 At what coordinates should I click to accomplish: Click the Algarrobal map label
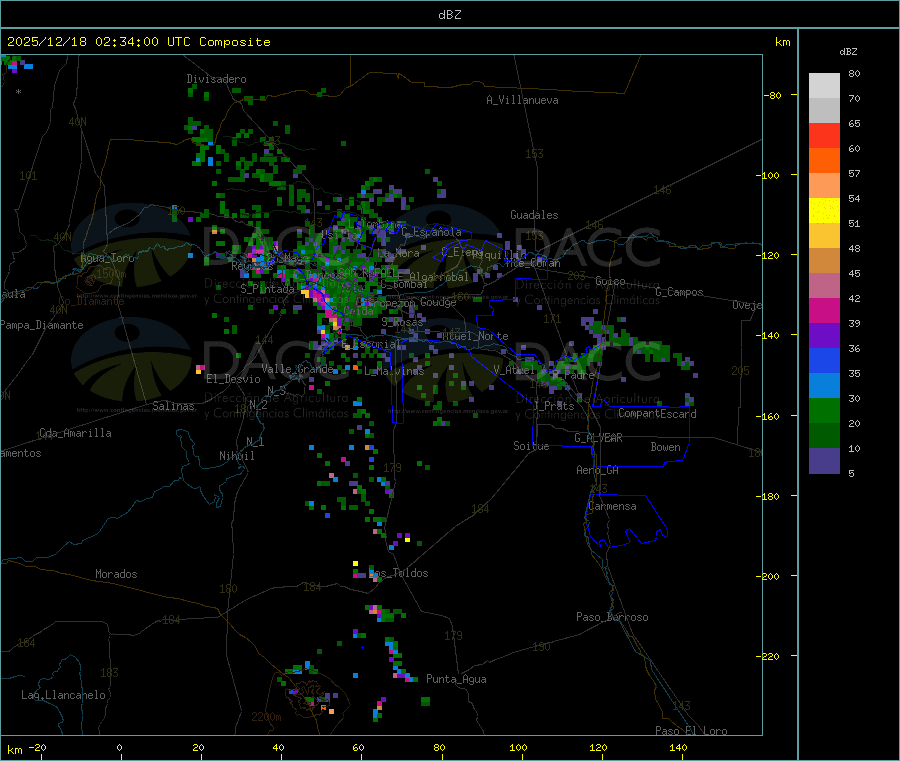coord(439,277)
